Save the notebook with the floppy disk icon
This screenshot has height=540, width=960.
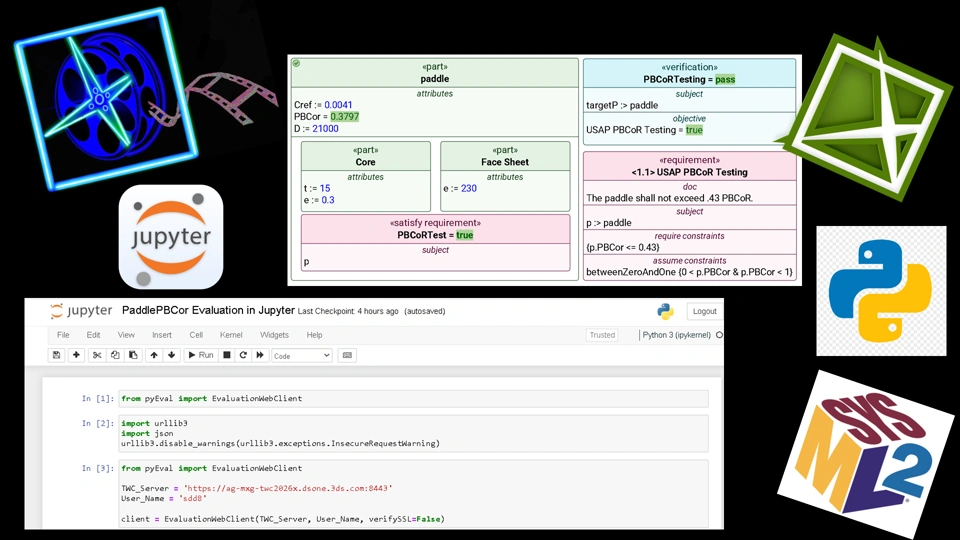tap(56, 355)
